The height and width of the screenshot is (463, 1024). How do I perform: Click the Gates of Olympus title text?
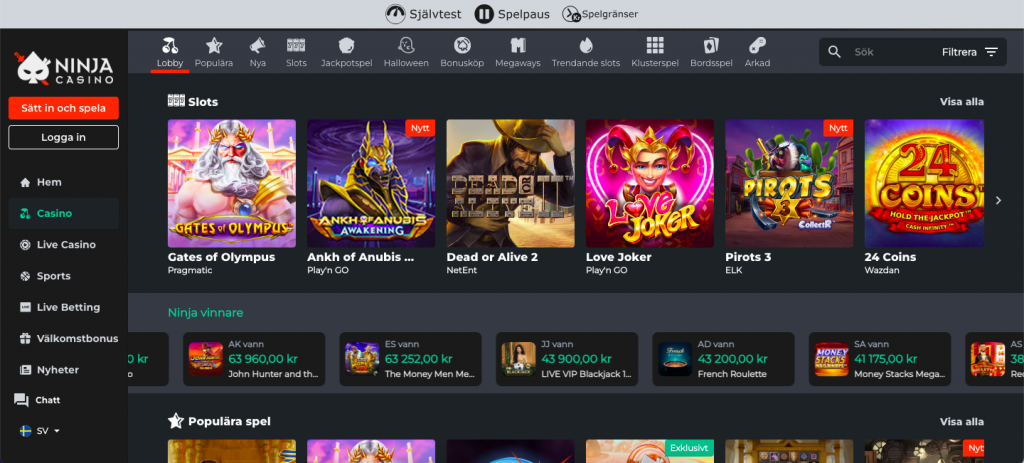(221, 257)
